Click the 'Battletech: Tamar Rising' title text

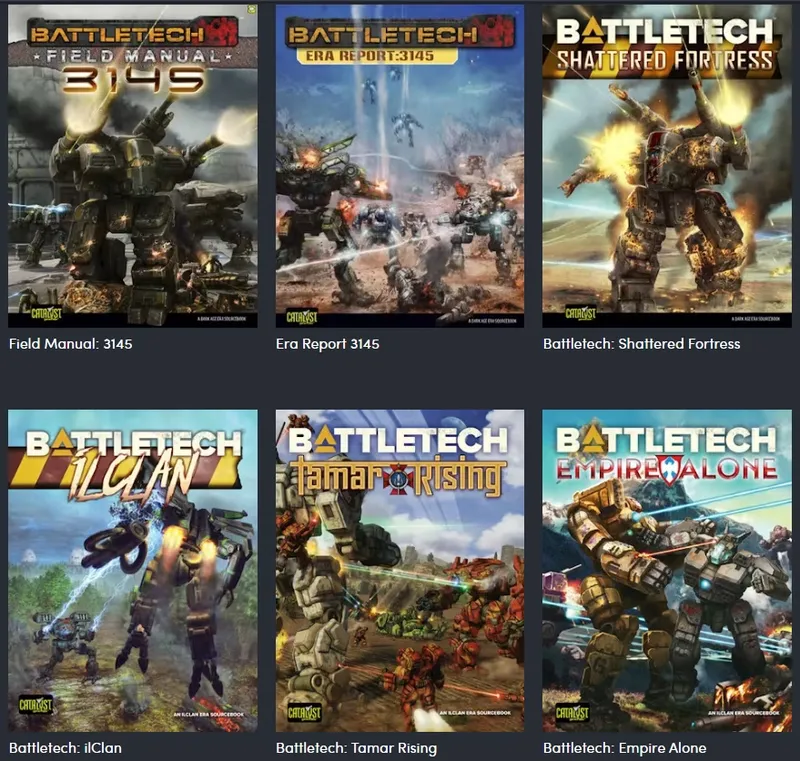coord(357,748)
